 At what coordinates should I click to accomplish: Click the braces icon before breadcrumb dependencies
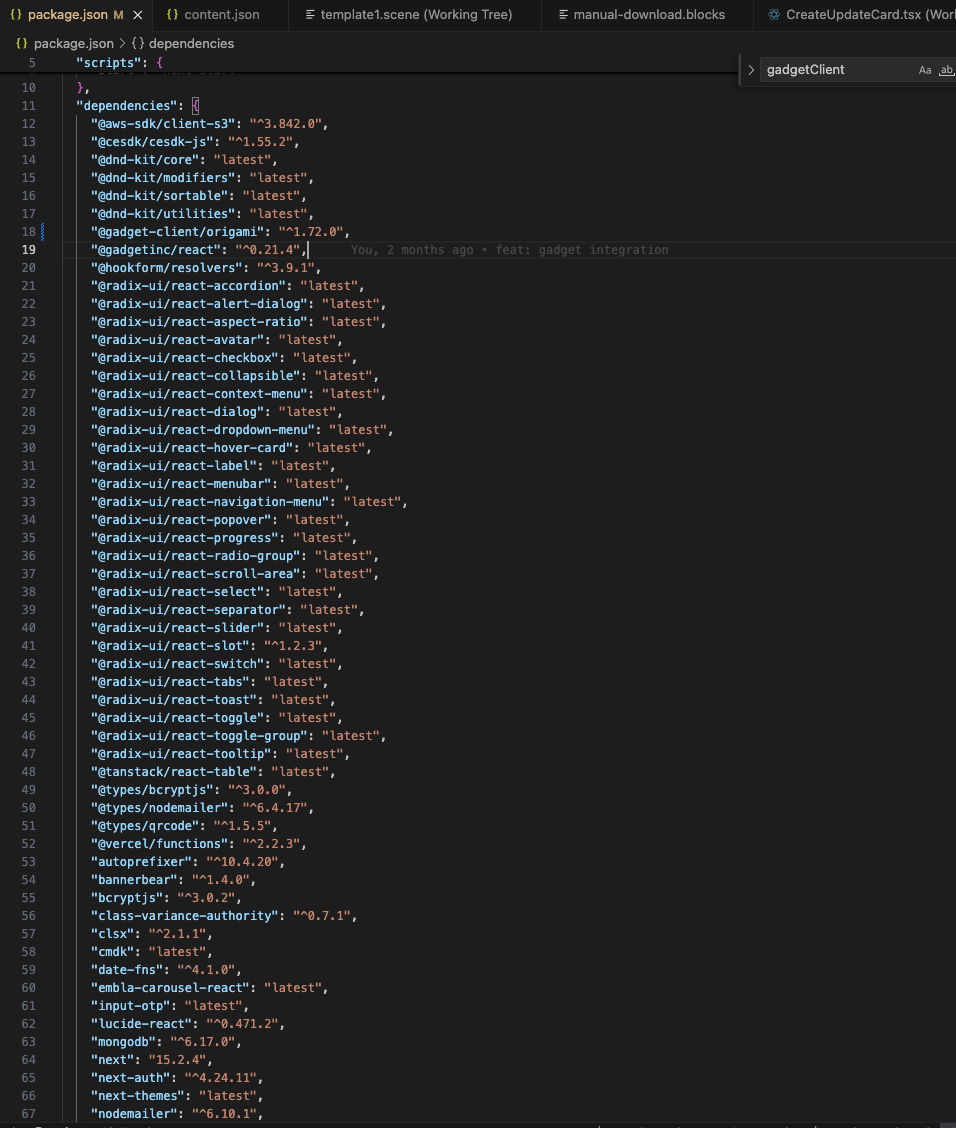[137, 43]
